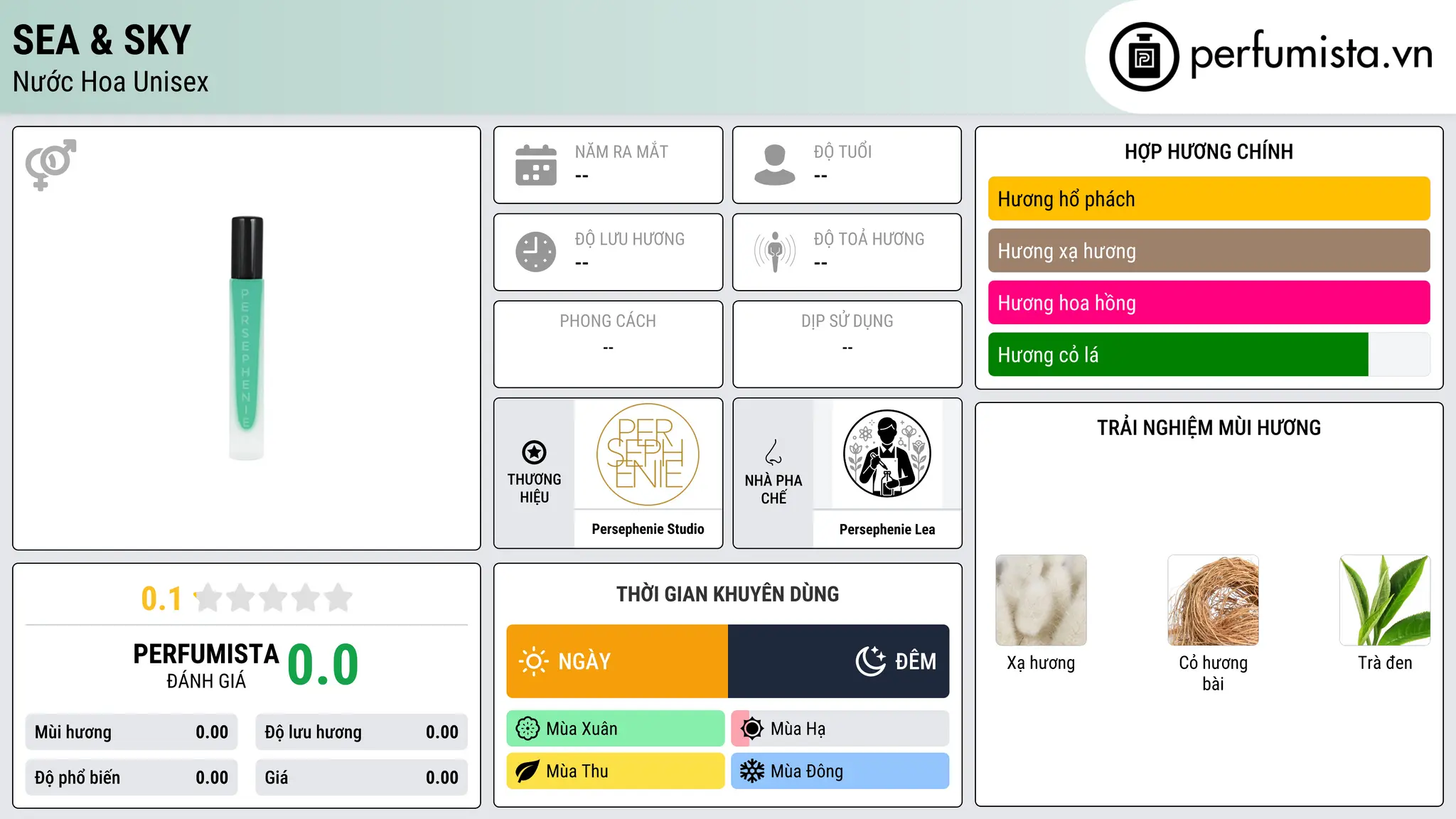1456x819 pixels.
Task: Click the green 0.0 Perfumista score
Action: [x=323, y=665]
